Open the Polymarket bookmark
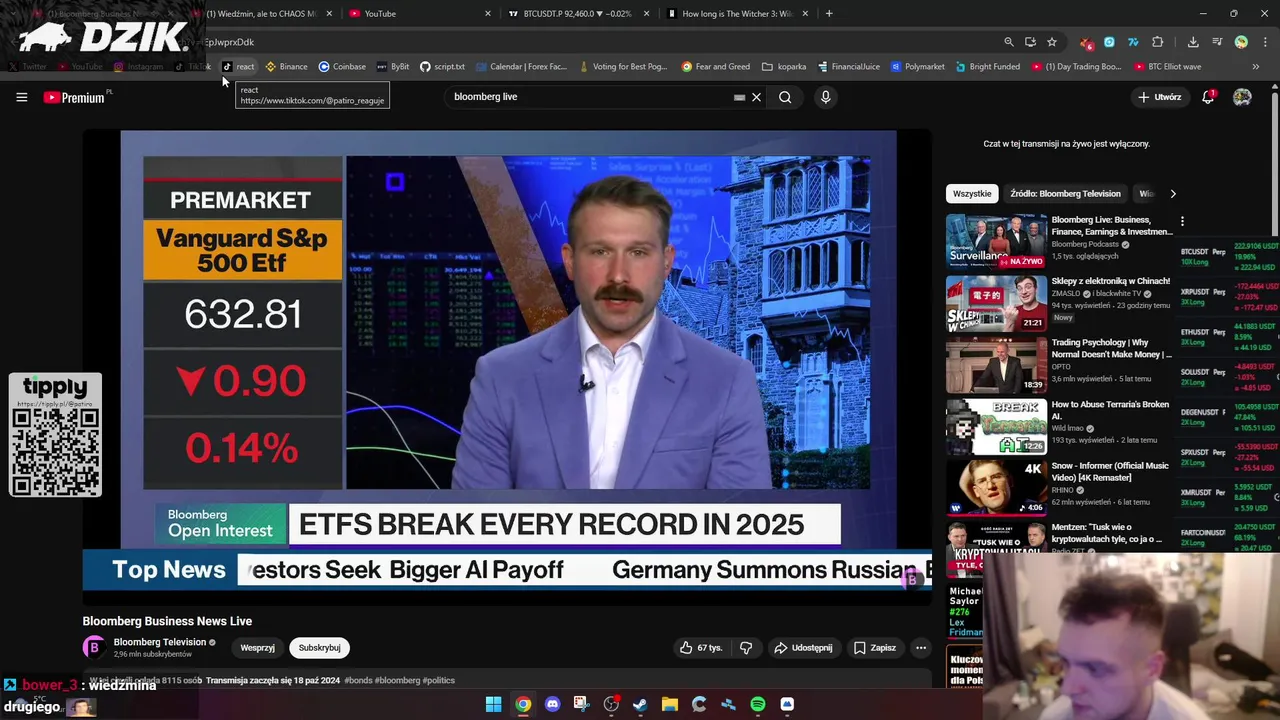 pos(917,67)
